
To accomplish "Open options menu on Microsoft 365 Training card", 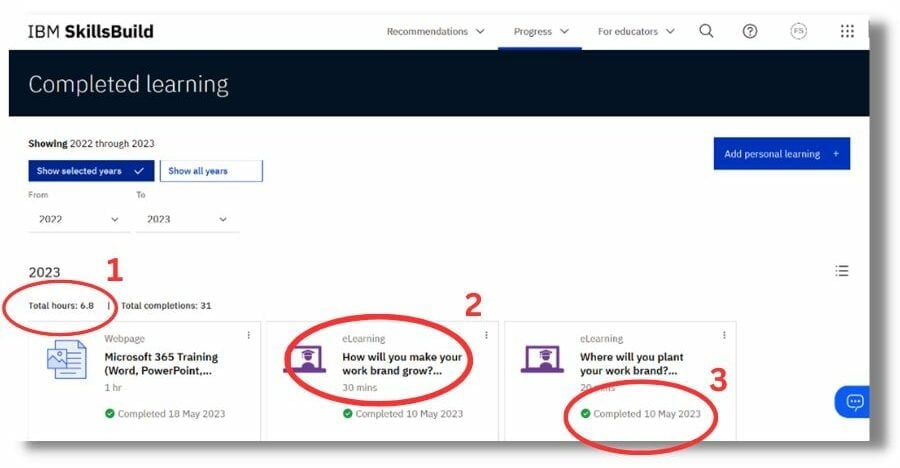I will pos(249,335).
